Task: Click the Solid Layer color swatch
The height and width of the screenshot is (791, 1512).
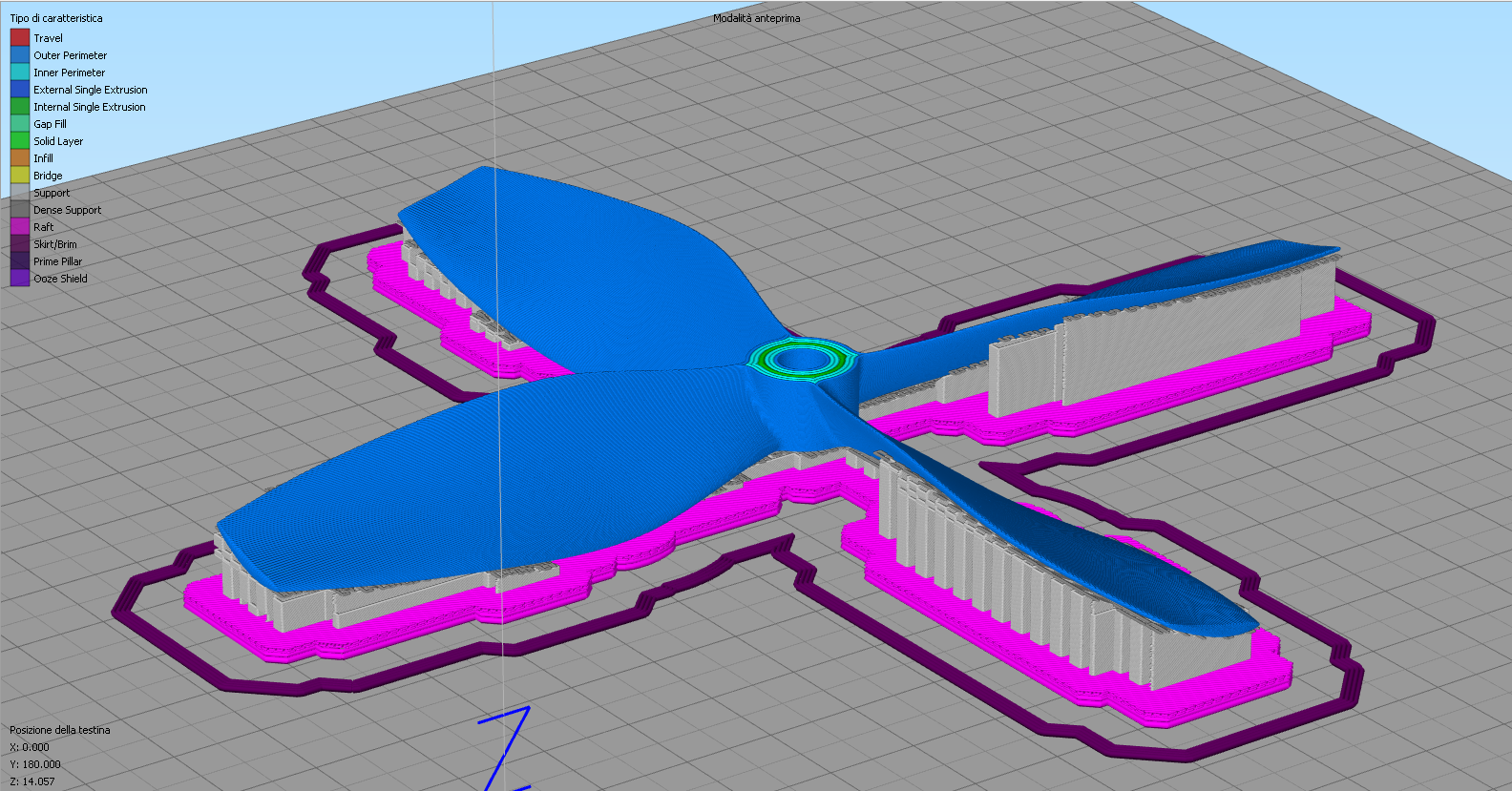Action: click(20, 141)
